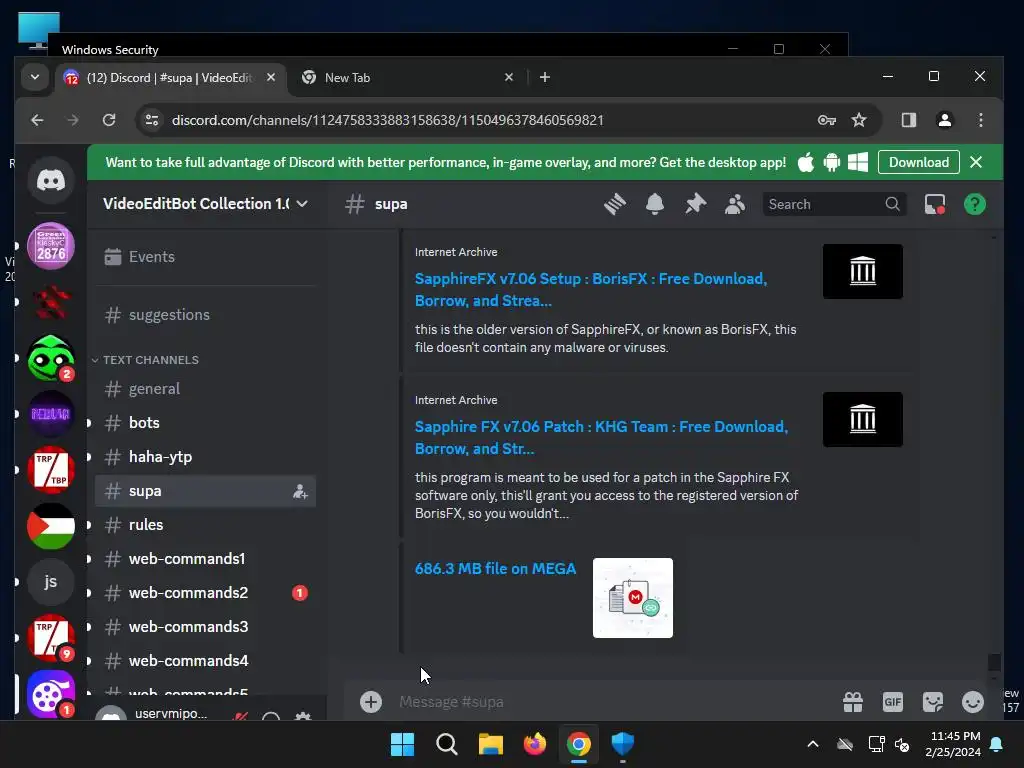Viewport: 1024px width, 768px height.
Task: Open the Nitro gift icon
Action: pyautogui.click(x=852, y=702)
